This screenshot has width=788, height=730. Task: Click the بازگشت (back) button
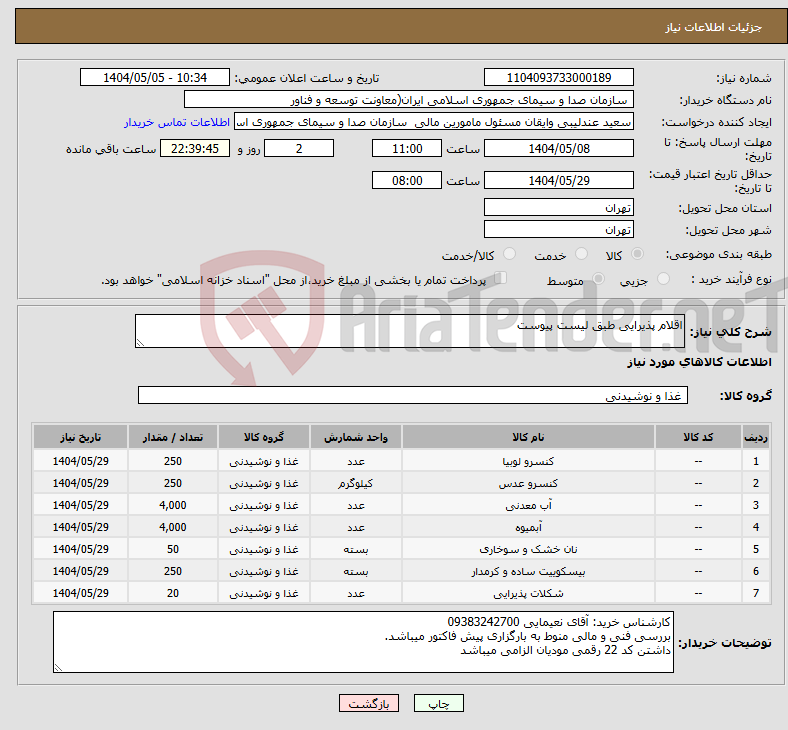pyautogui.click(x=368, y=703)
